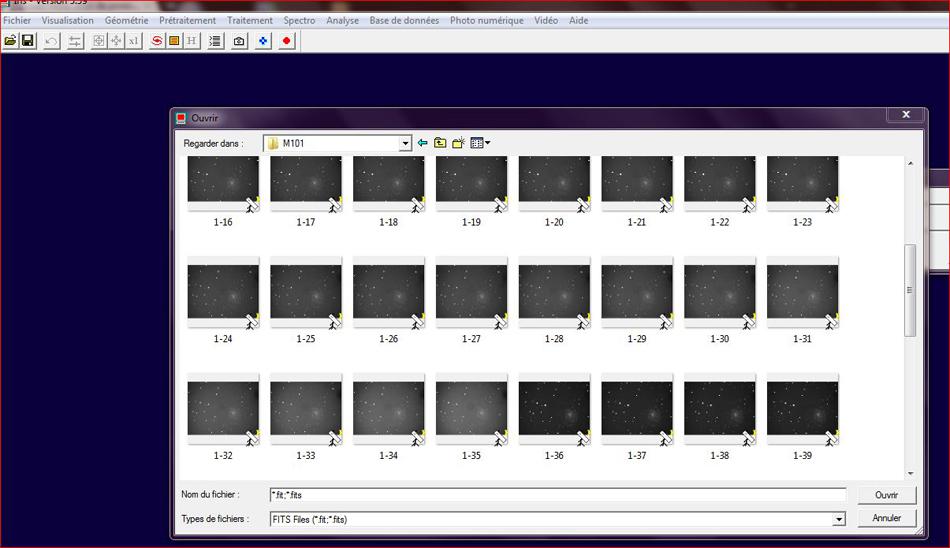Image resolution: width=950 pixels, height=548 pixels.
Task: Open the view menu icon in dialog
Action: tap(480, 143)
